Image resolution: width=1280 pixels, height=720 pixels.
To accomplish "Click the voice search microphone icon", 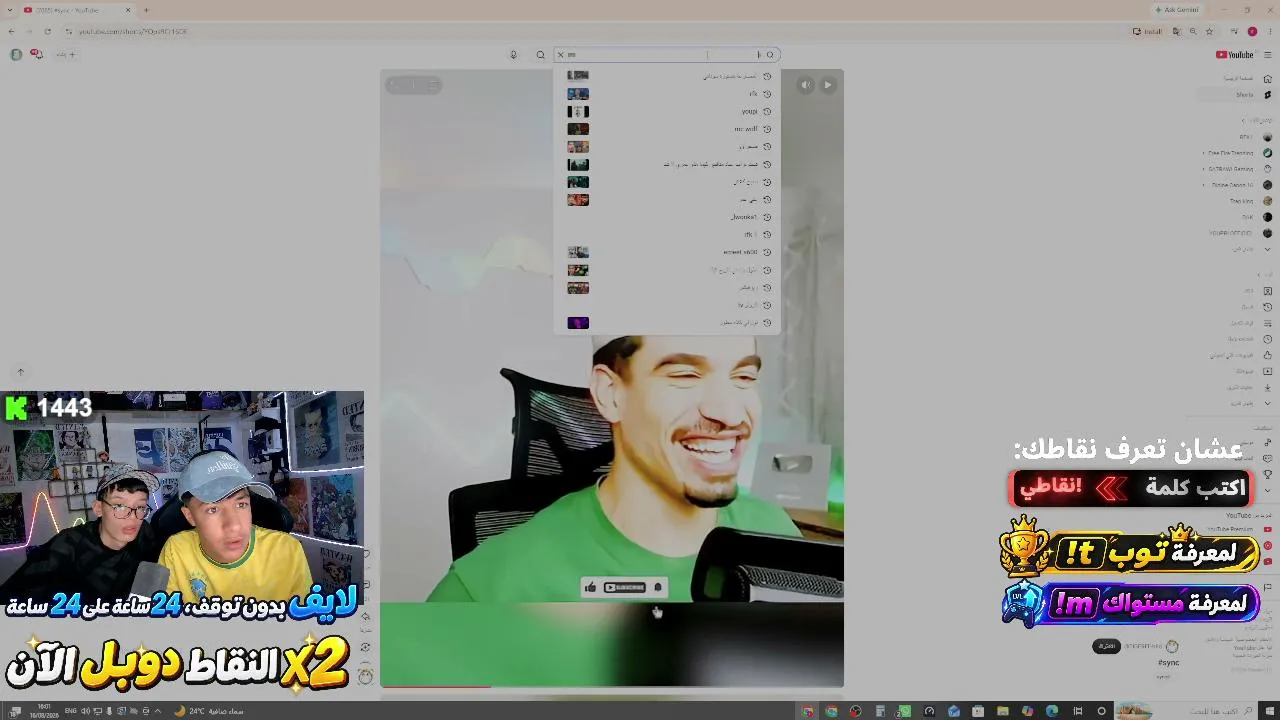I will [514, 55].
